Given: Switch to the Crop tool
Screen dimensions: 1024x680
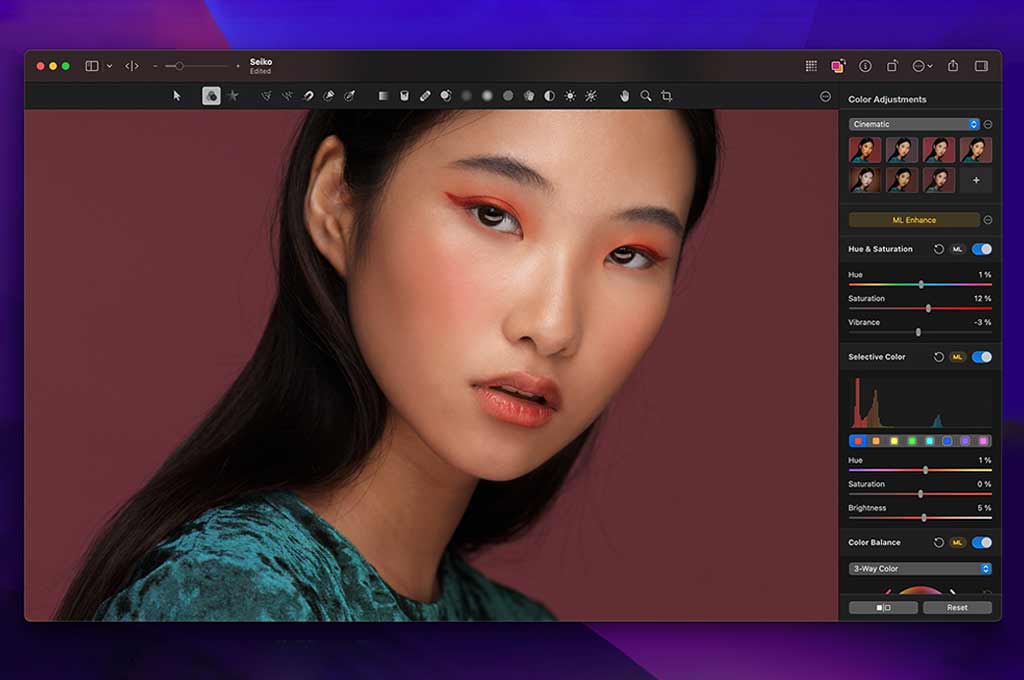Looking at the screenshot, I should [666, 96].
